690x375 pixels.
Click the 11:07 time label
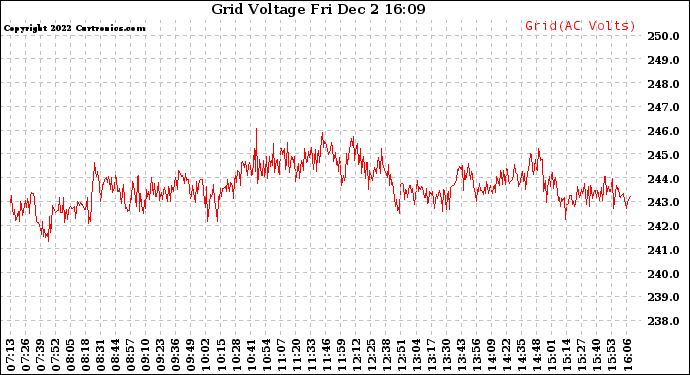[280, 355]
